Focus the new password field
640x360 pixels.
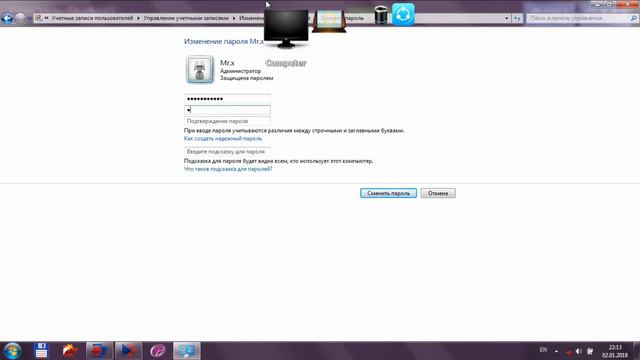(x=227, y=110)
